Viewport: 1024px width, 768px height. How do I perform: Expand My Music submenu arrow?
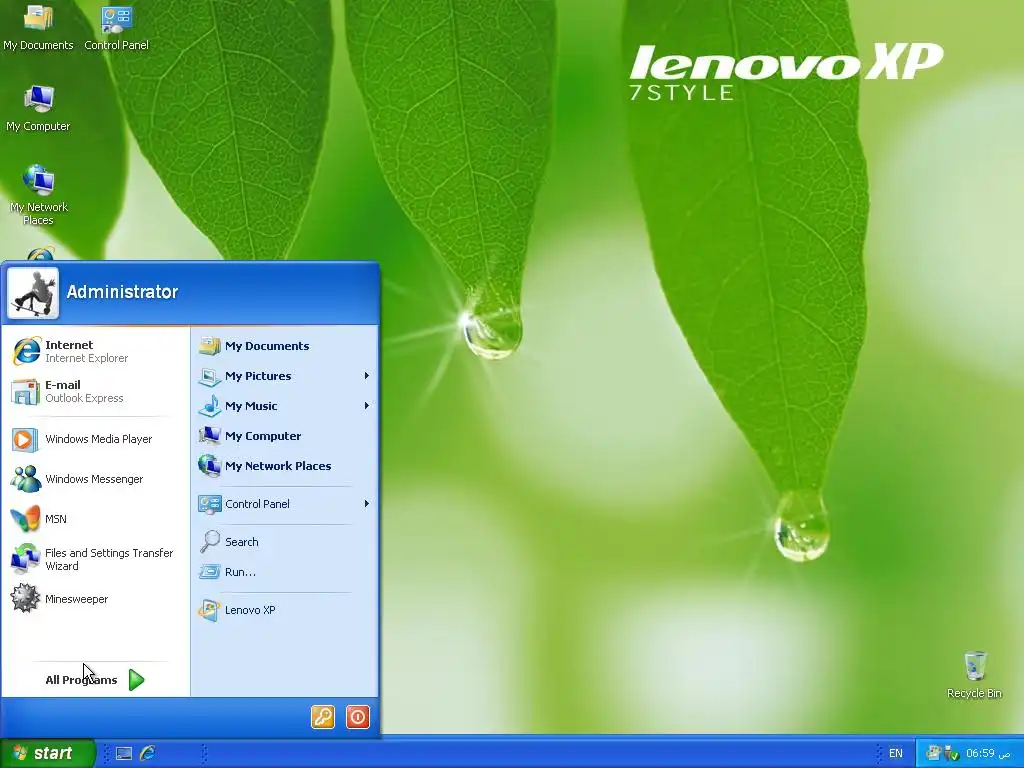tap(366, 406)
